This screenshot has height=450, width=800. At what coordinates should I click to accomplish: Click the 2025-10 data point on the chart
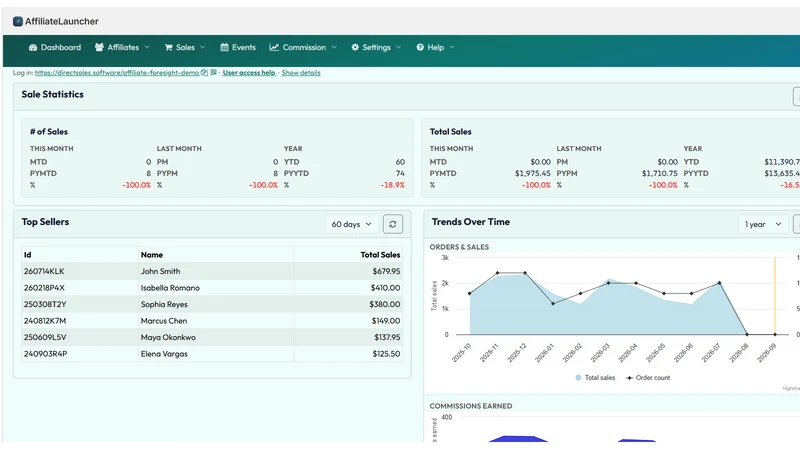470,293
